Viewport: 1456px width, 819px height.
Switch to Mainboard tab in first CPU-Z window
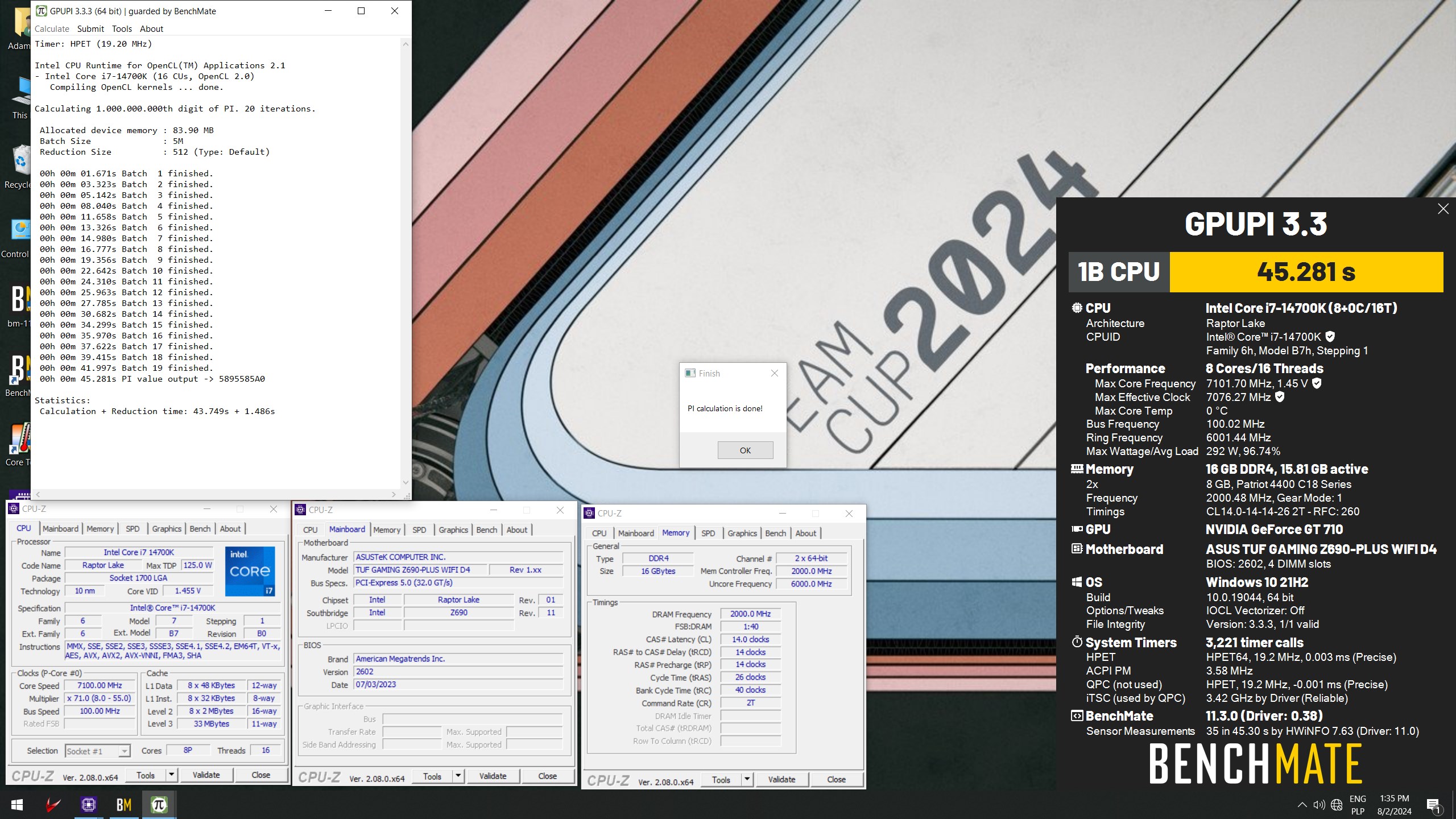60,528
